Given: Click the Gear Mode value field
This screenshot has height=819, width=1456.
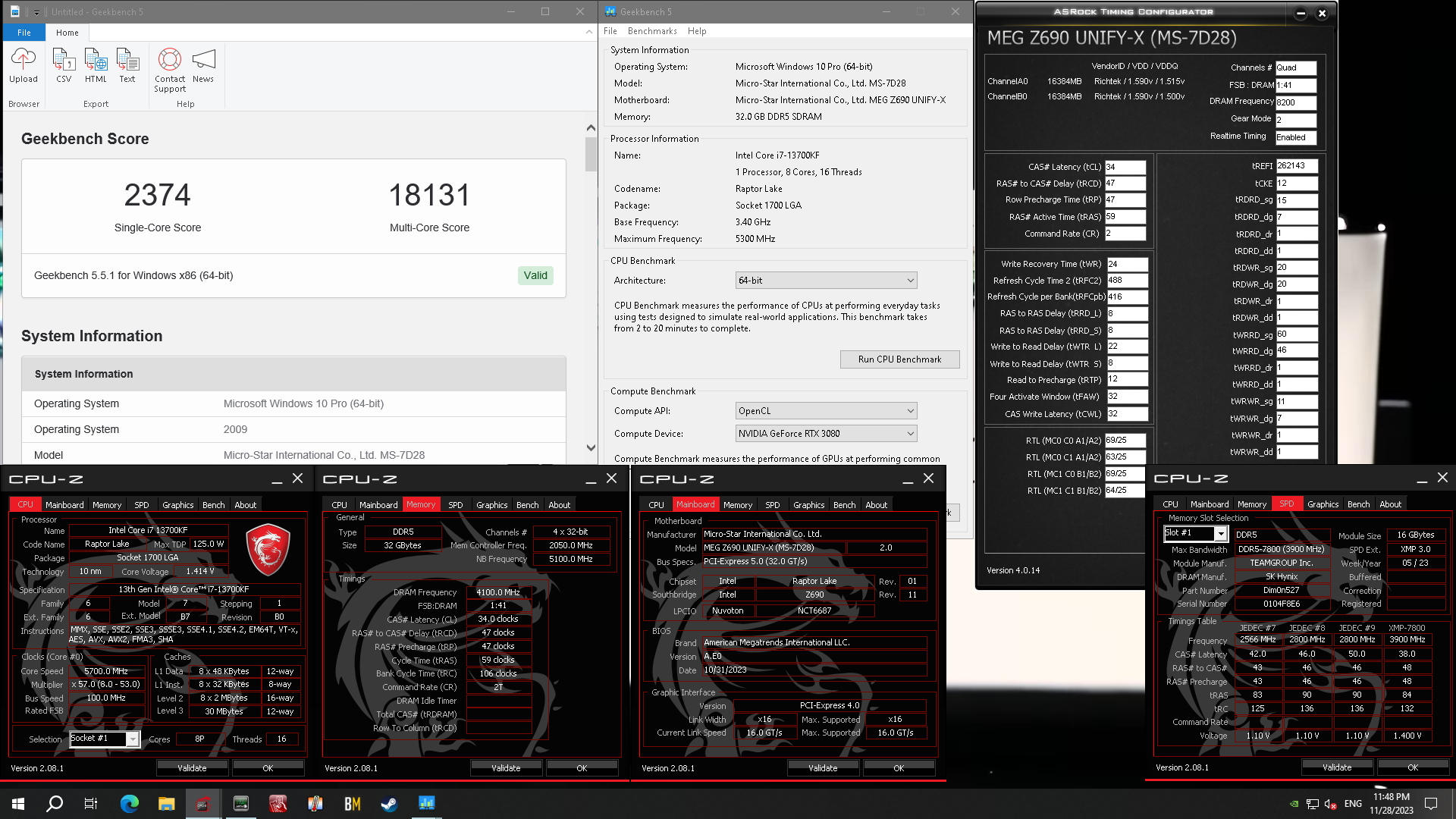Looking at the screenshot, I should (x=1296, y=120).
